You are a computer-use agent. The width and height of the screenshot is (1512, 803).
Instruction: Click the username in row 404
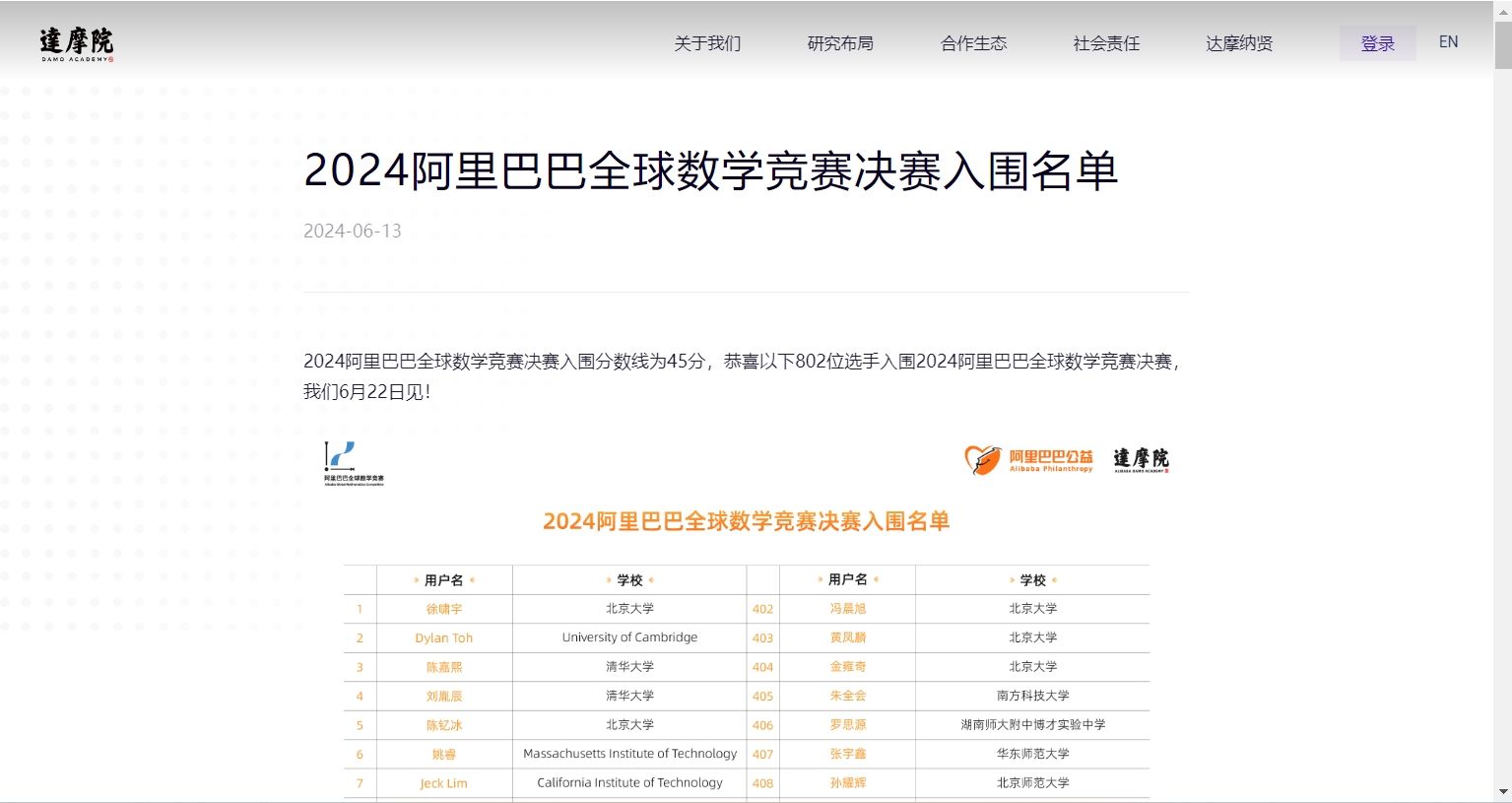pyautogui.click(x=847, y=667)
